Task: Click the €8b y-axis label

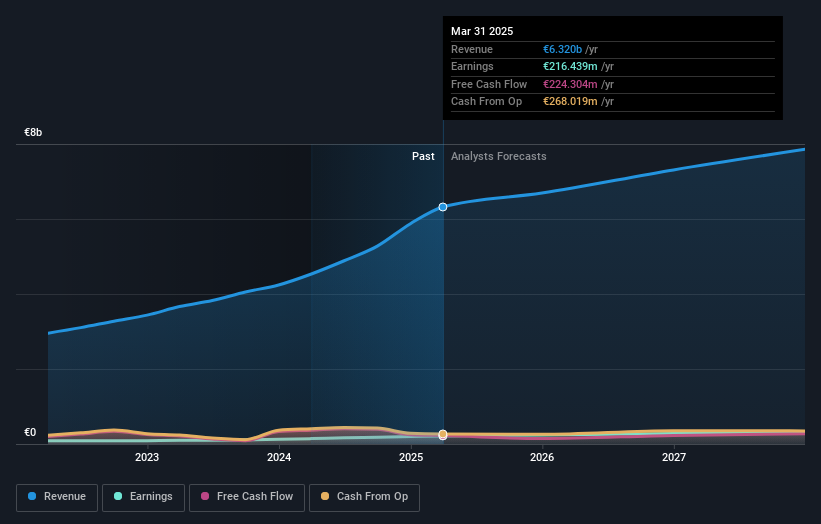Action: pos(33,132)
